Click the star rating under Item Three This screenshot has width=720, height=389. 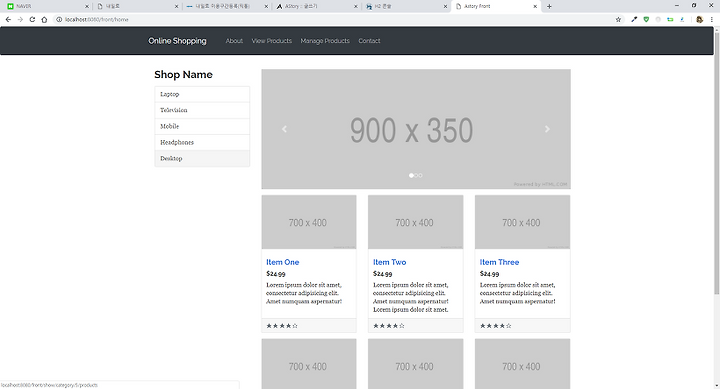(x=495, y=326)
